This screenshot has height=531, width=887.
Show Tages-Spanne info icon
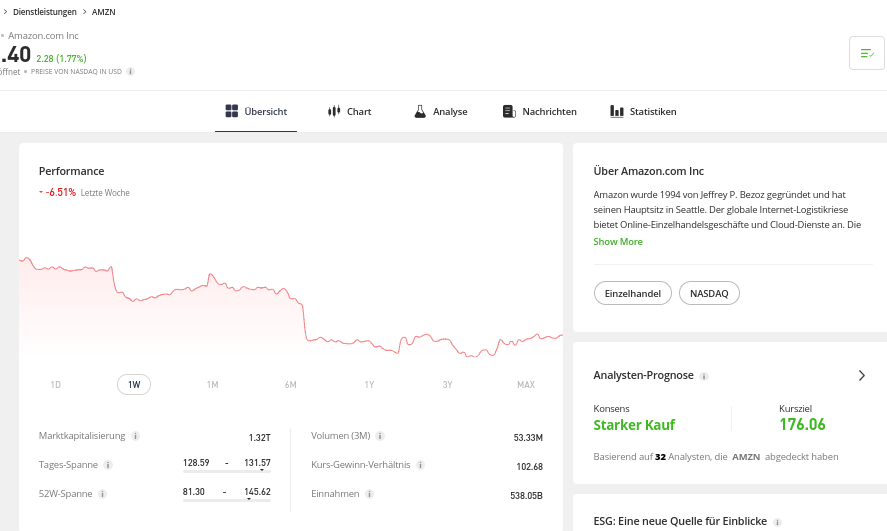(107, 465)
